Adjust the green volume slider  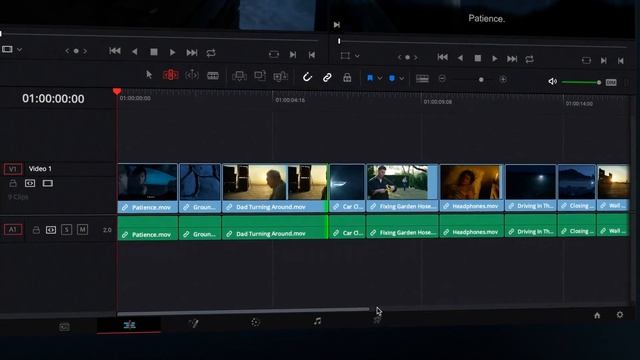click(581, 82)
